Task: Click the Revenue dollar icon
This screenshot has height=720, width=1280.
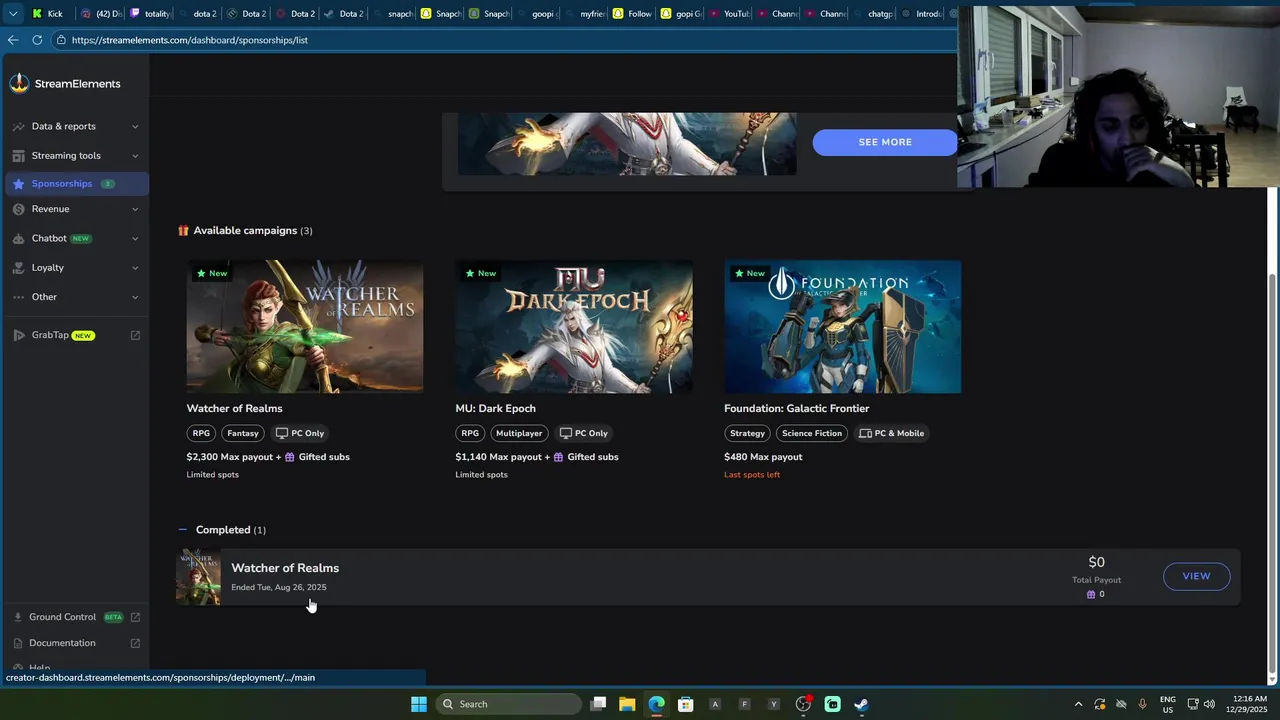Action: 18,209
